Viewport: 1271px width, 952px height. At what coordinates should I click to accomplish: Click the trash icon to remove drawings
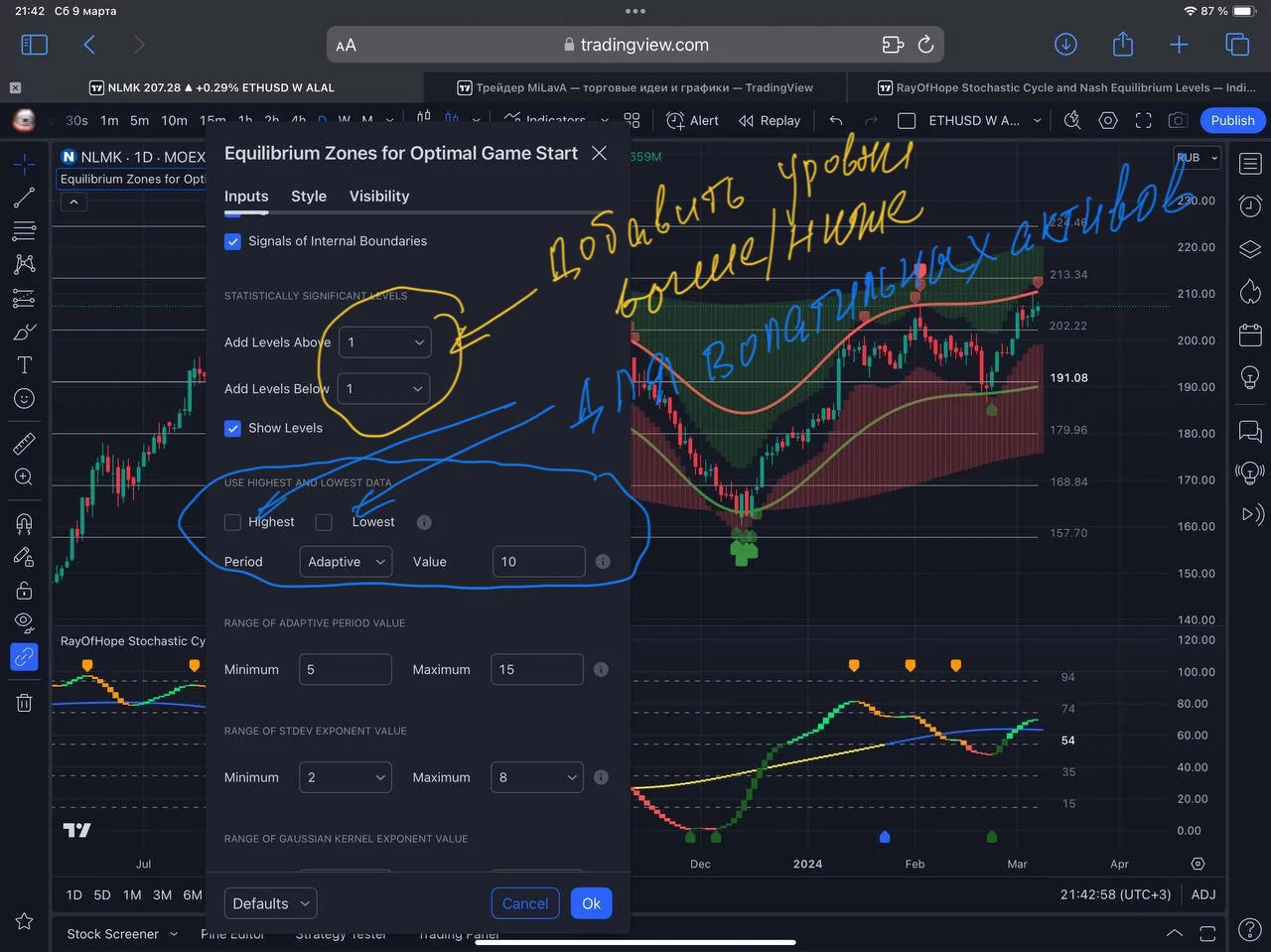[x=25, y=703]
